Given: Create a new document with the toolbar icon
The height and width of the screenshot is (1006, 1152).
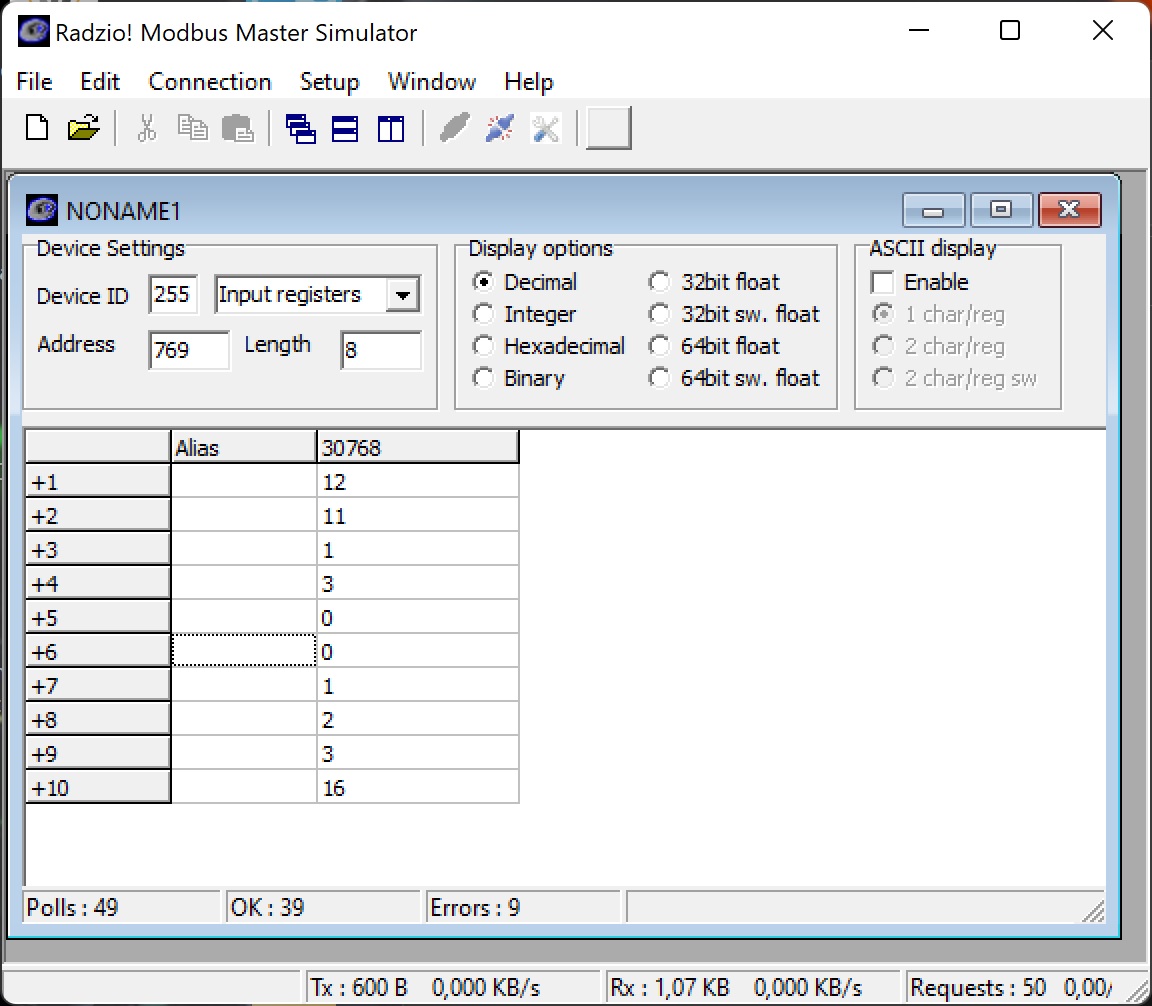Looking at the screenshot, I should coord(37,128).
